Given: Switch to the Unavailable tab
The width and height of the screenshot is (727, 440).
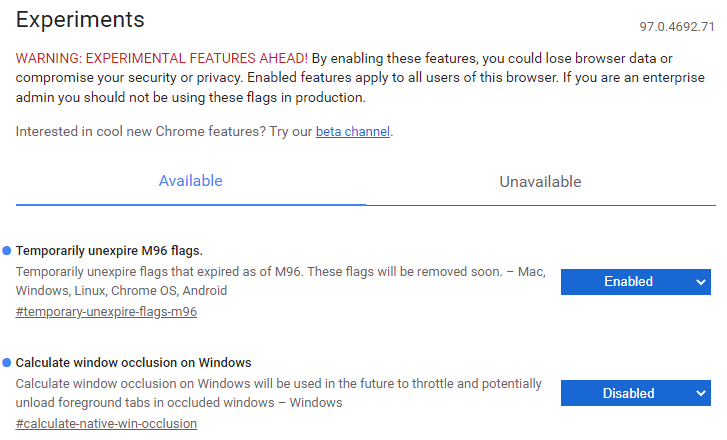Looking at the screenshot, I should pyautogui.click(x=540, y=182).
